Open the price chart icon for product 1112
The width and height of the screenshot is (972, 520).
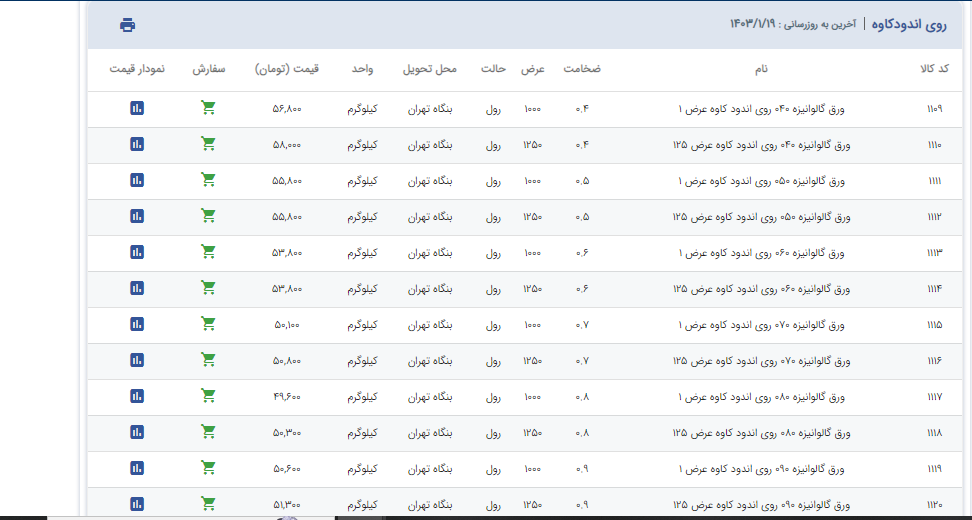[137, 216]
